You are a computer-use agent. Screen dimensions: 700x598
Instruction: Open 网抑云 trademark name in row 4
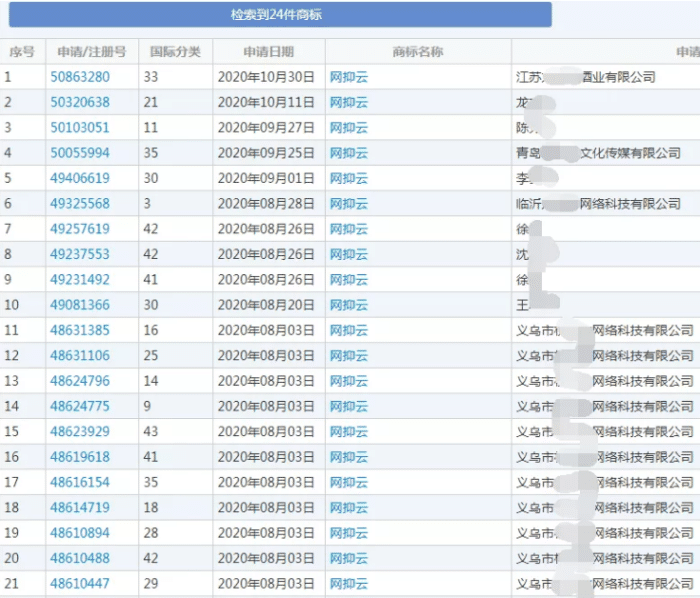click(x=349, y=154)
